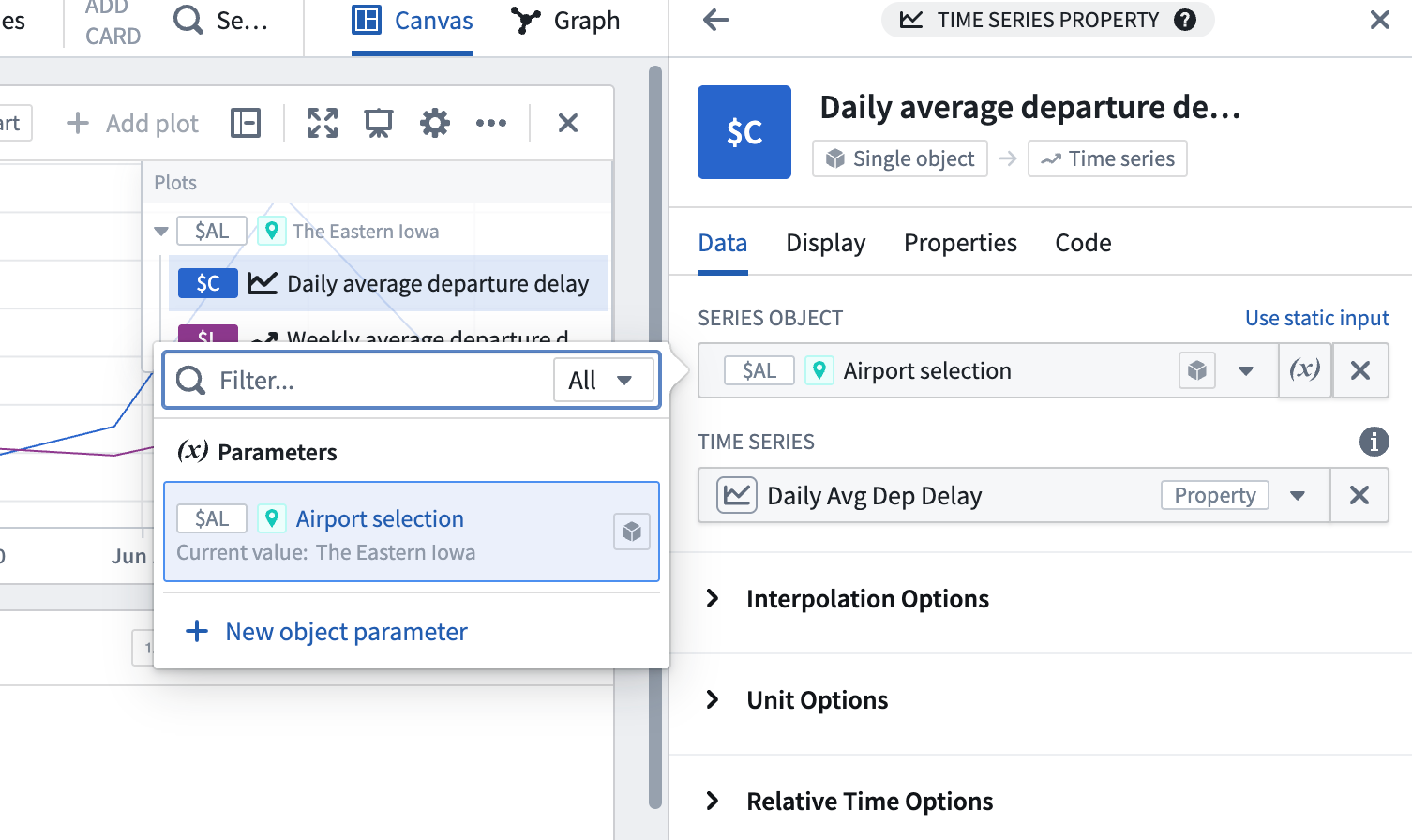Open the Time Series Property help icon
The width and height of the screenshot is (1412, 840).
[x=1185, y=20]
